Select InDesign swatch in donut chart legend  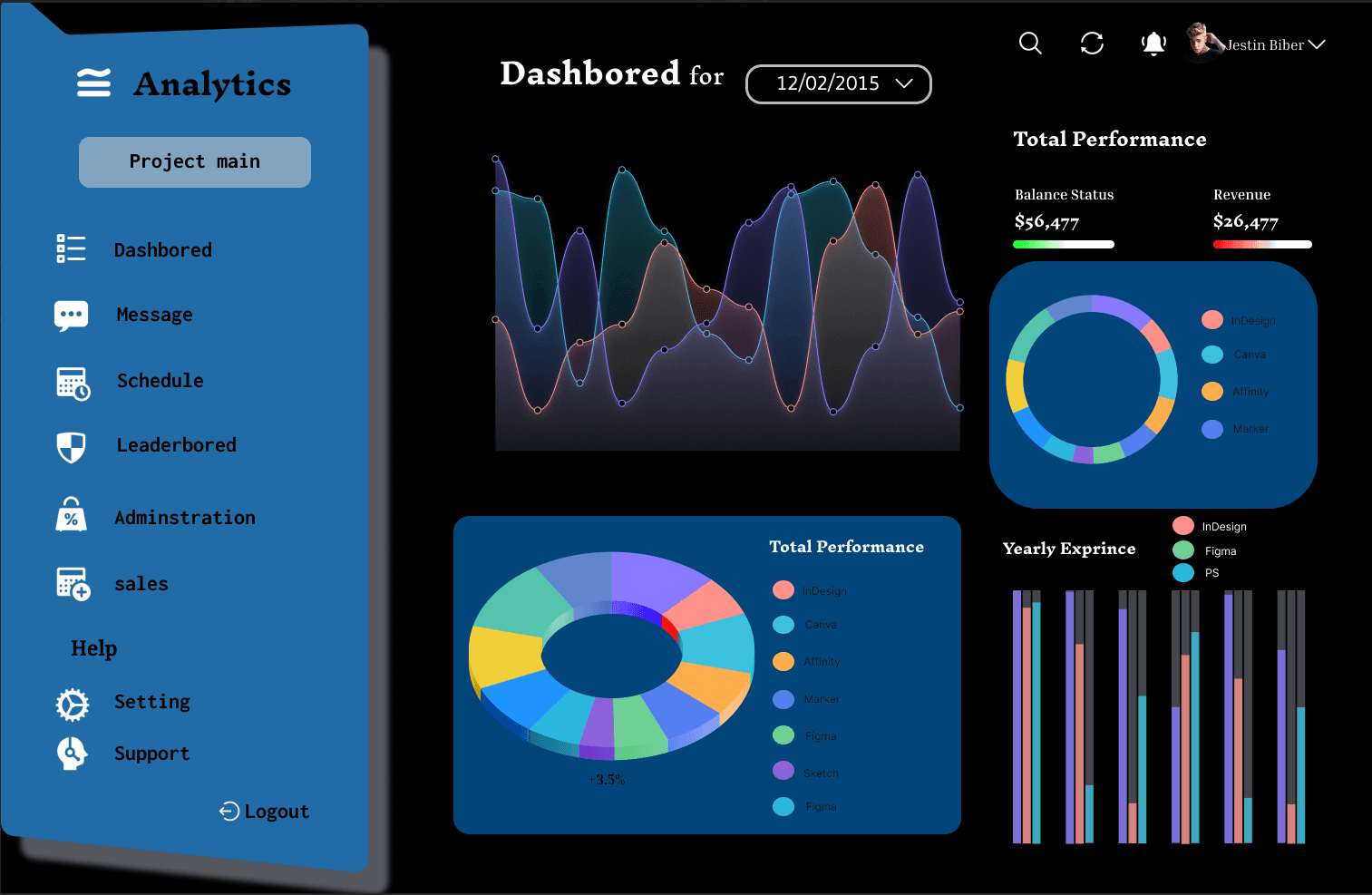pyautogui.click(x=1212, y=319)
